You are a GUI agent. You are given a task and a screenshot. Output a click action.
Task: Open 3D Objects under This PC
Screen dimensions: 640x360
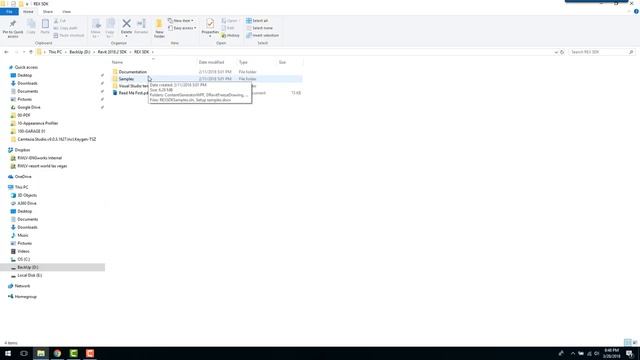[x=27, y=195]
